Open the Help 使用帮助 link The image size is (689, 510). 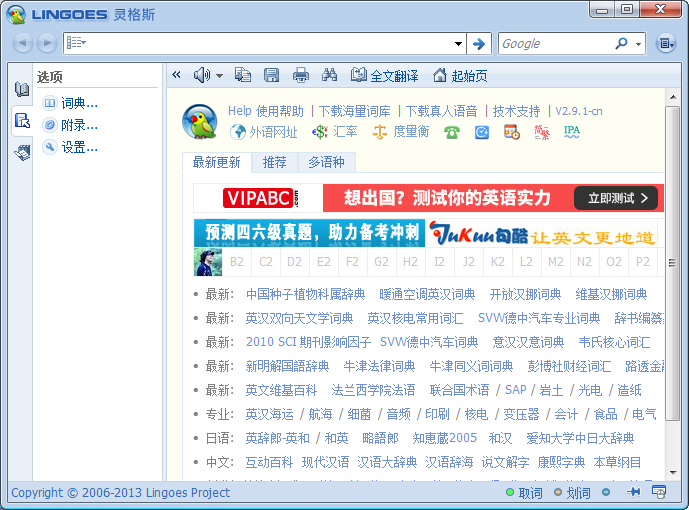(x=265, y=111)
